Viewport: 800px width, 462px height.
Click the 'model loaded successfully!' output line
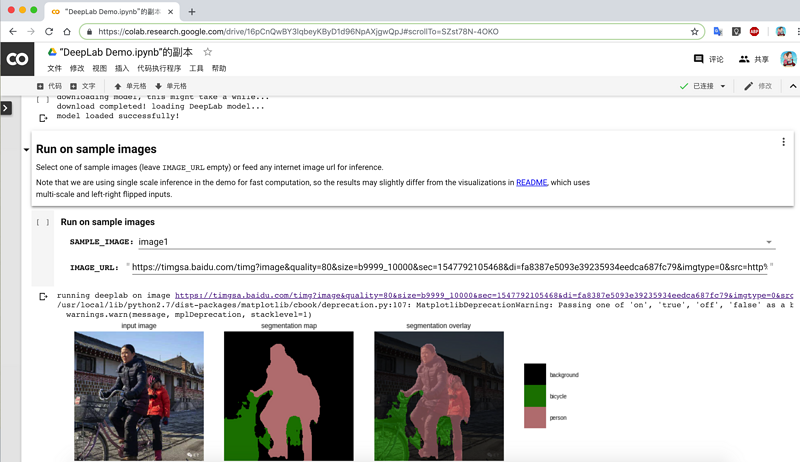click(x=118, y=116)
